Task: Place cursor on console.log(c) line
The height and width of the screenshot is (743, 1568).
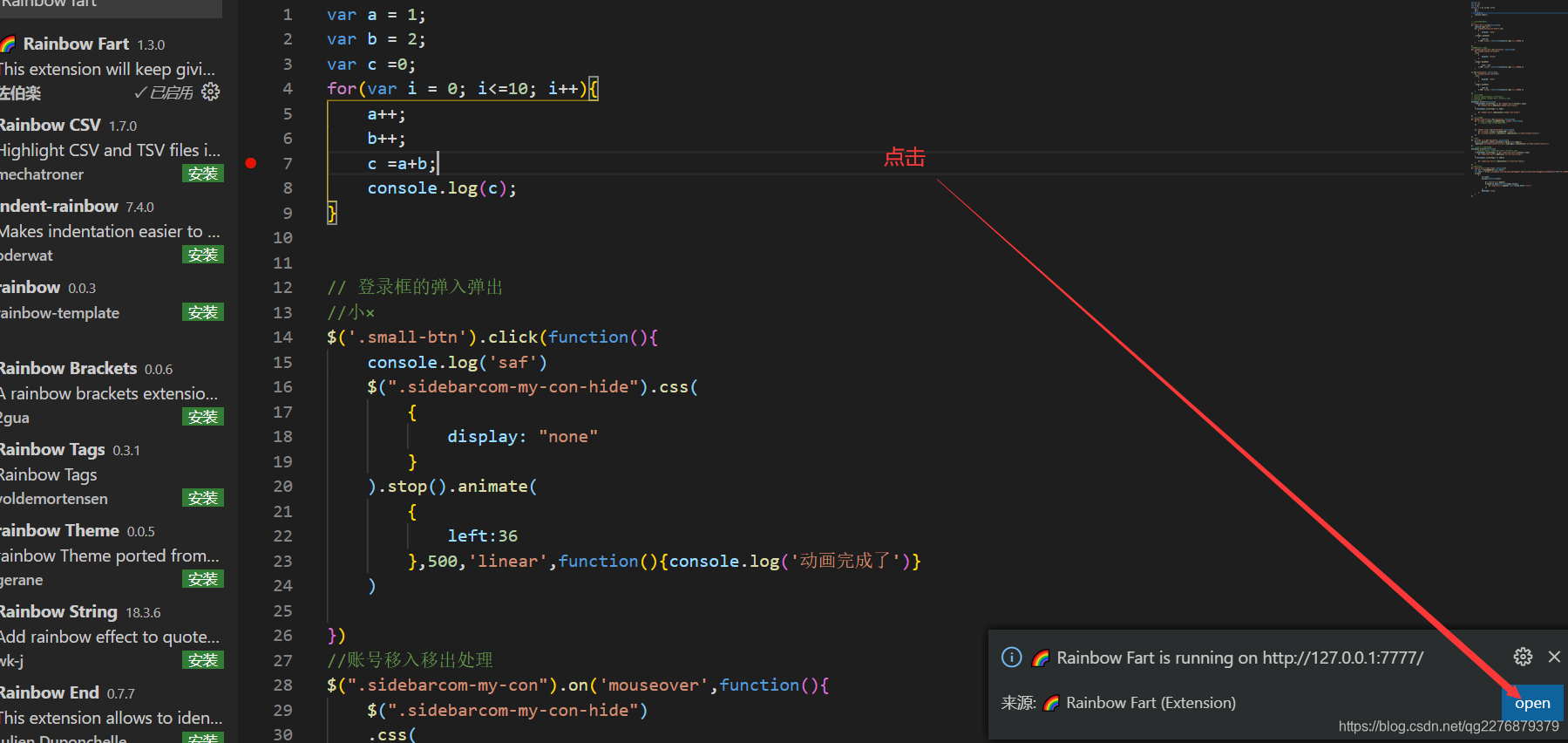Action: tap(442, 188)
